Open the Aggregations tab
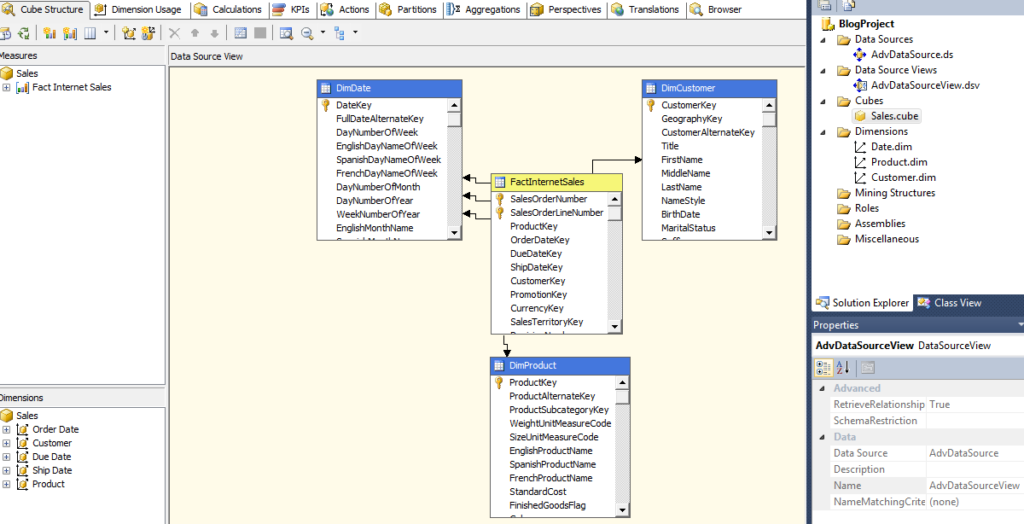1024x524 pixels. click(485, 9)
